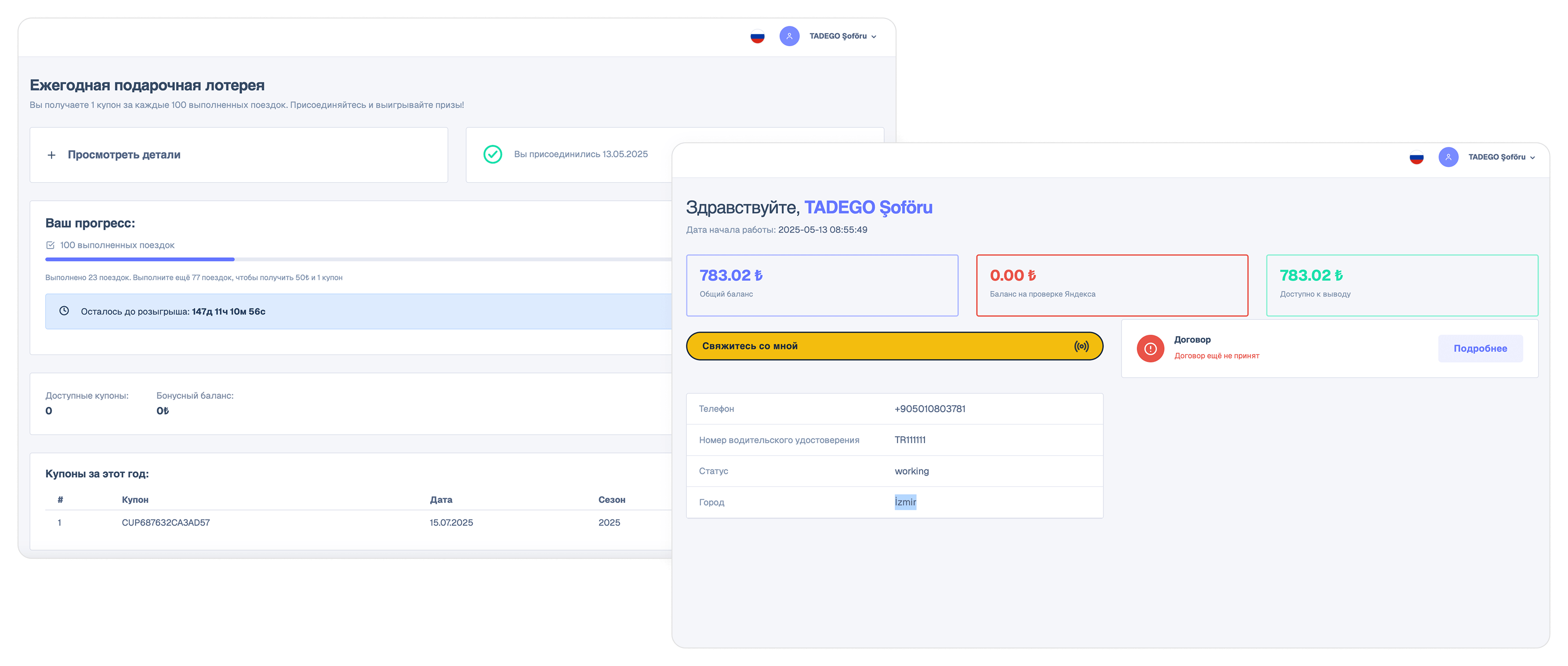Click the broadcast signal icon on yellow button

pyautogui.click(x=1081, y=346)
